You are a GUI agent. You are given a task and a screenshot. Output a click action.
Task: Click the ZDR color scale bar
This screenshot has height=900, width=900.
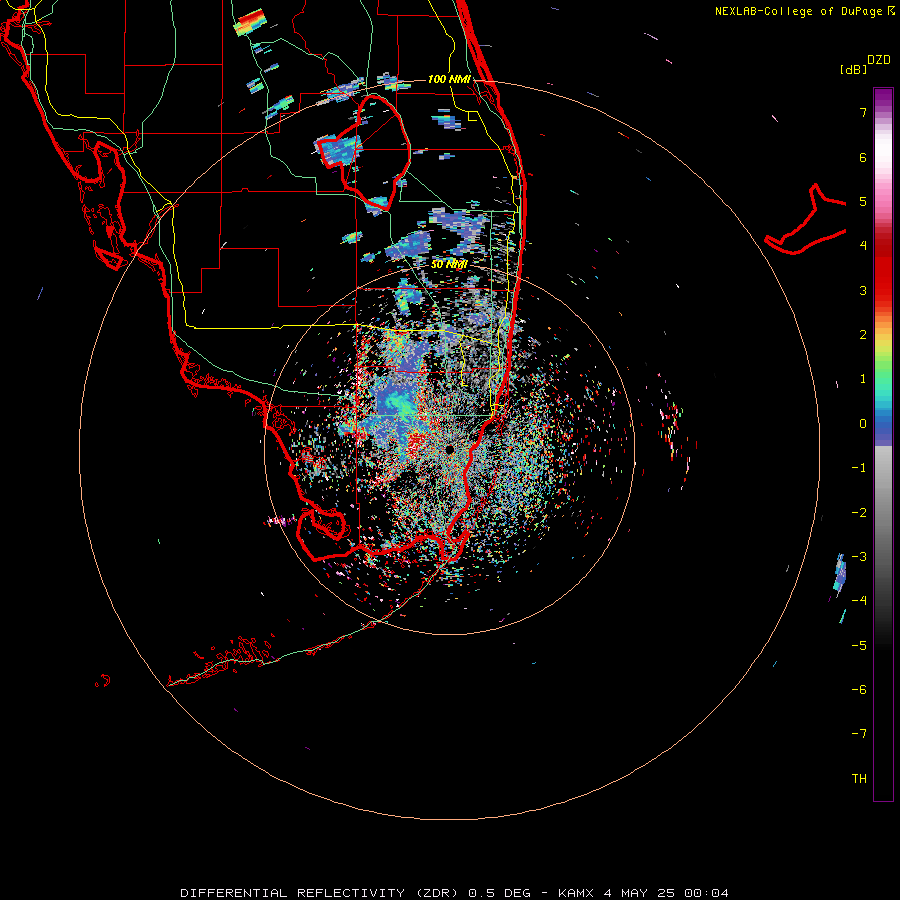(883, 444)
